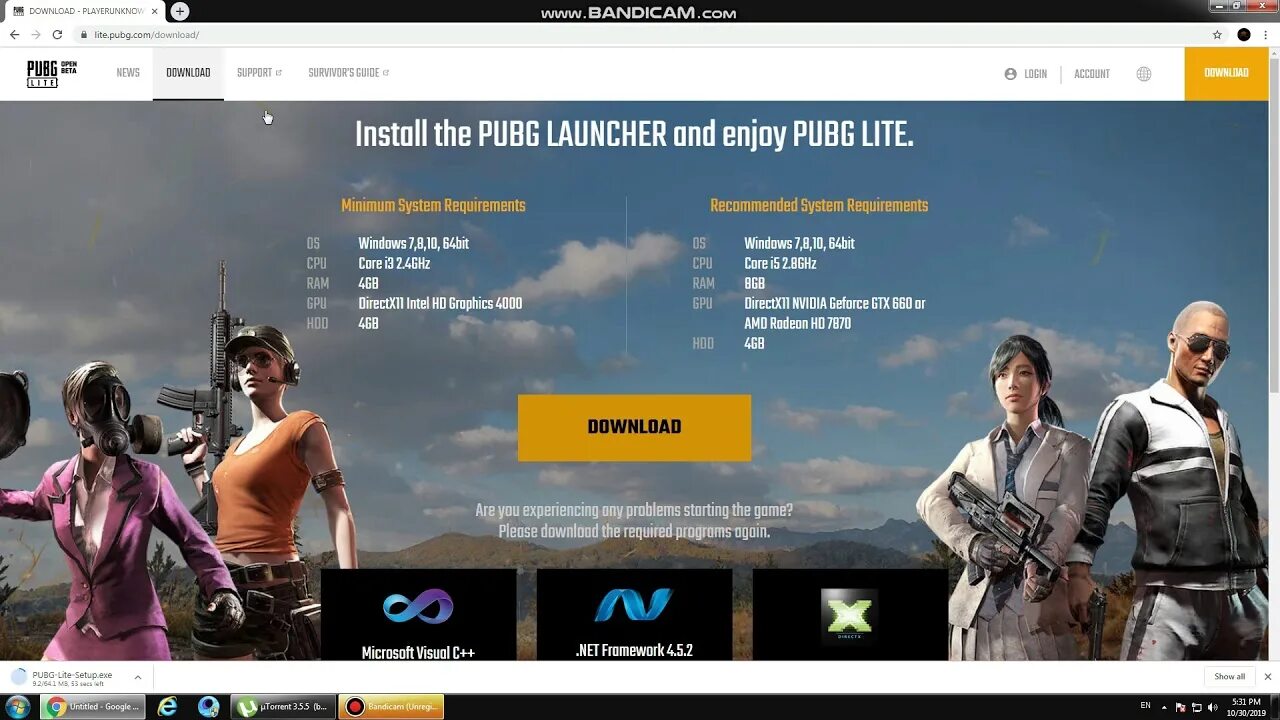Open the Chrome three-dot menu

pyautogui.click(x=1266, y=34)
